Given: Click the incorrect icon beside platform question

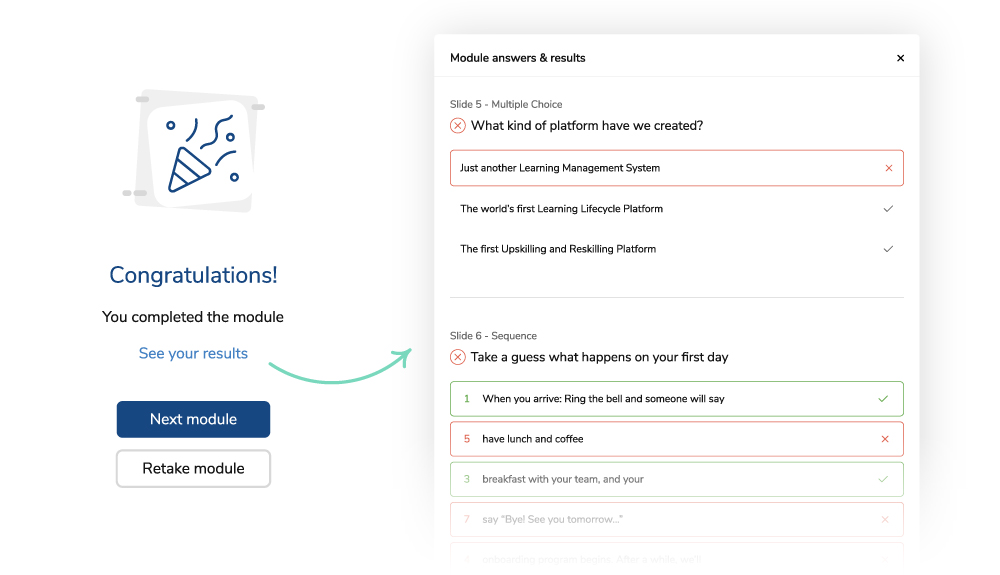Looking at the screenshot, I should point(458,126).
